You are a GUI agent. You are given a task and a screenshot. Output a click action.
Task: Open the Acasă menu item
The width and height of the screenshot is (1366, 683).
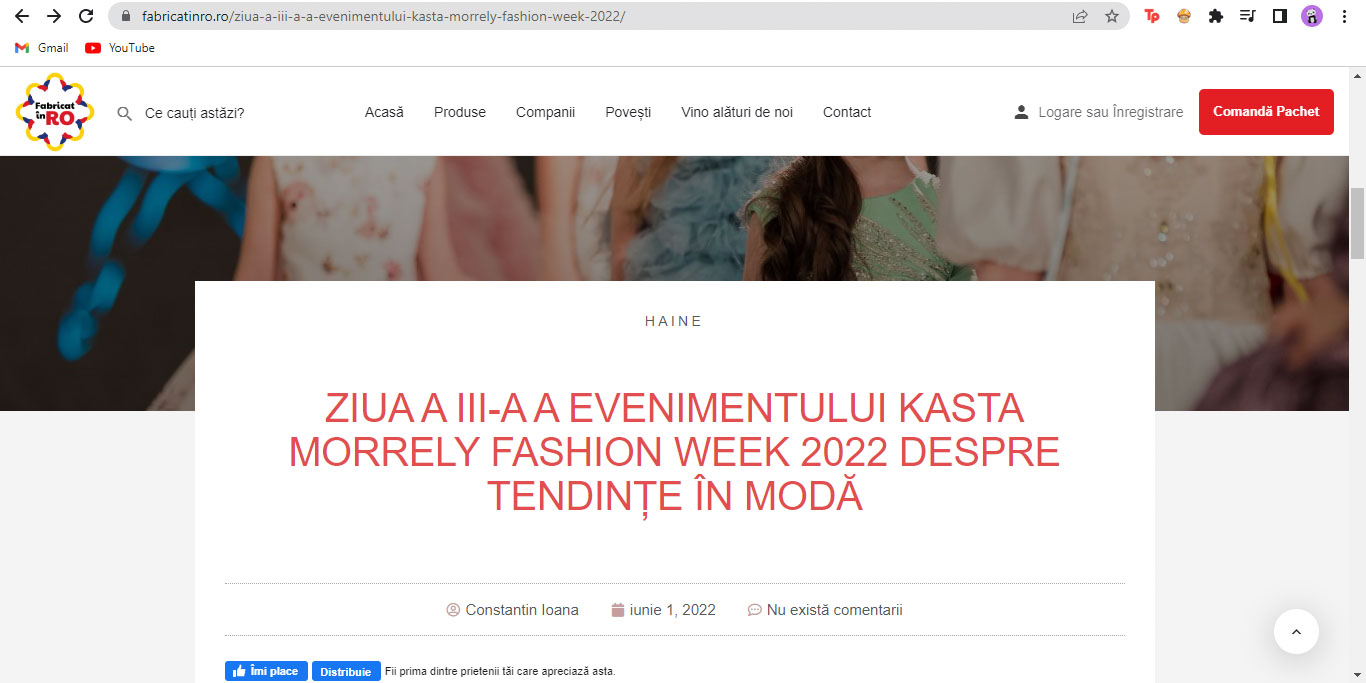[x=384, y=112]
